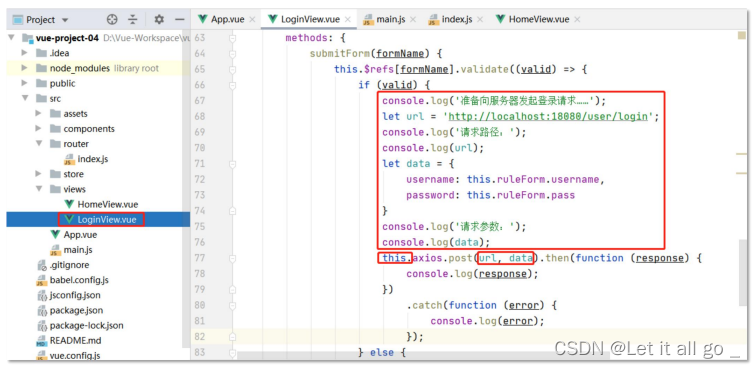The image size is (755, 368).
Task: Collapse the views folder
Action: click(39, 189)
